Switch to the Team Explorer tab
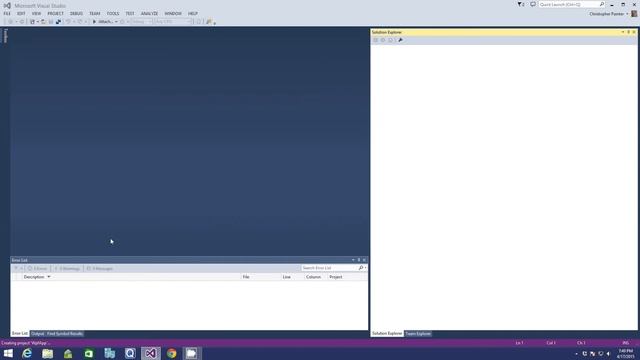 click(x=418, y=333)
